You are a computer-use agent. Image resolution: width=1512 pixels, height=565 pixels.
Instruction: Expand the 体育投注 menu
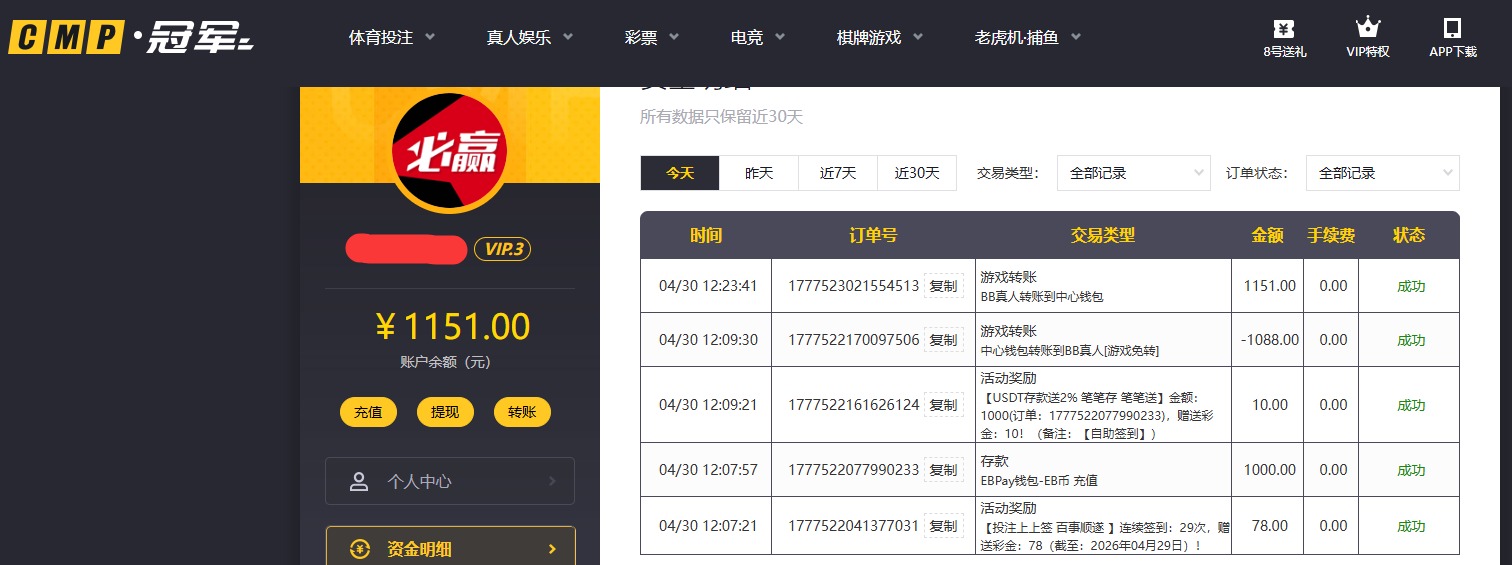[391, 37]
